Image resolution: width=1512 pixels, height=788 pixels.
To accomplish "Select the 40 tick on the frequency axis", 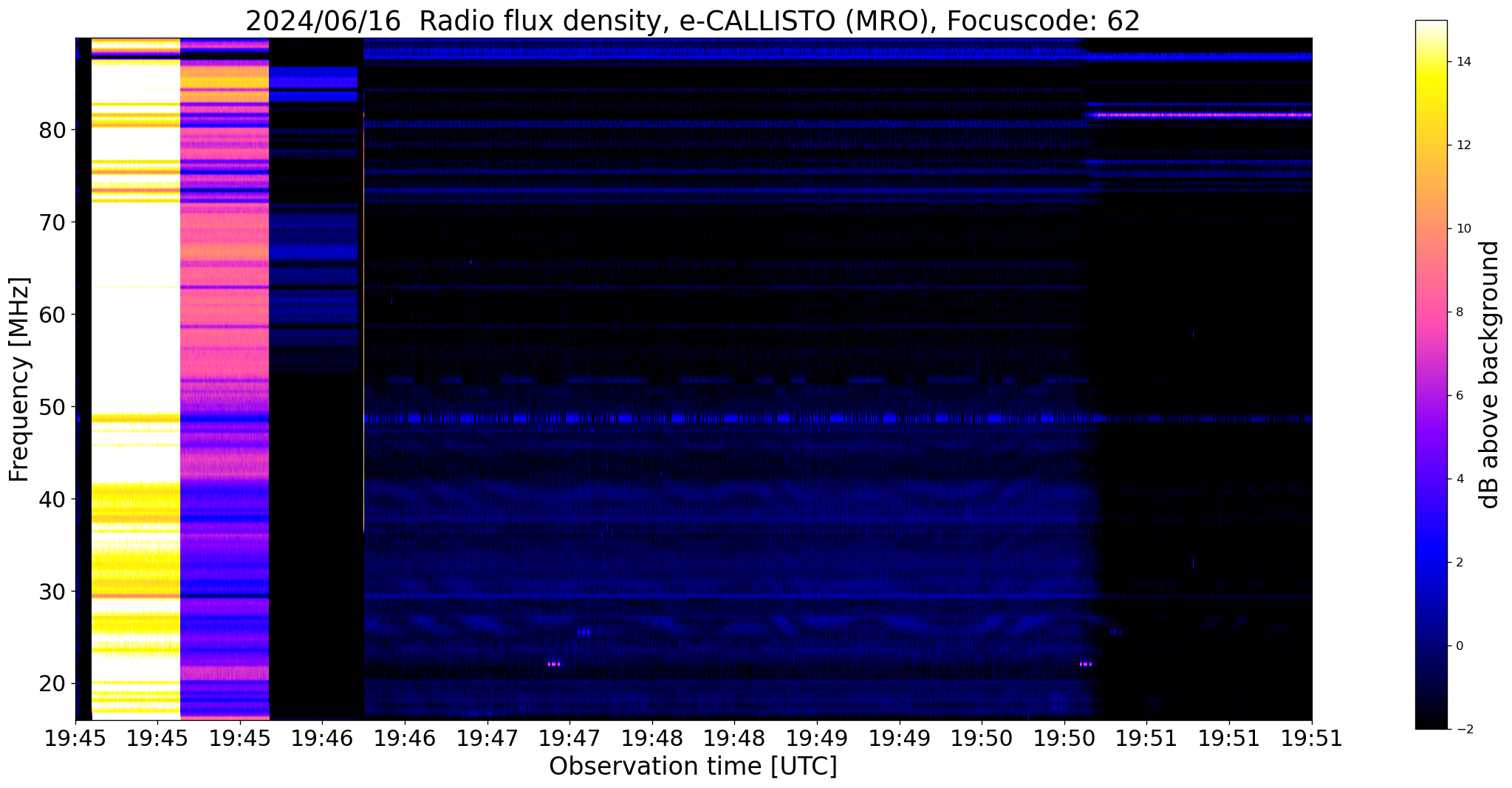I will 53,499.
